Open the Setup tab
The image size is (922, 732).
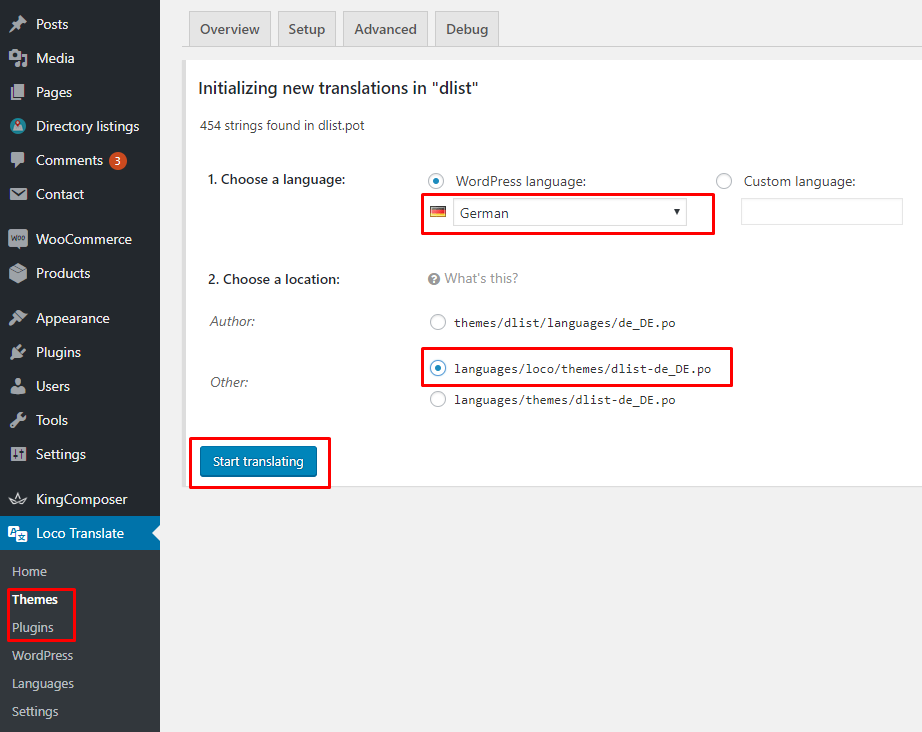(x=306, y=29)
